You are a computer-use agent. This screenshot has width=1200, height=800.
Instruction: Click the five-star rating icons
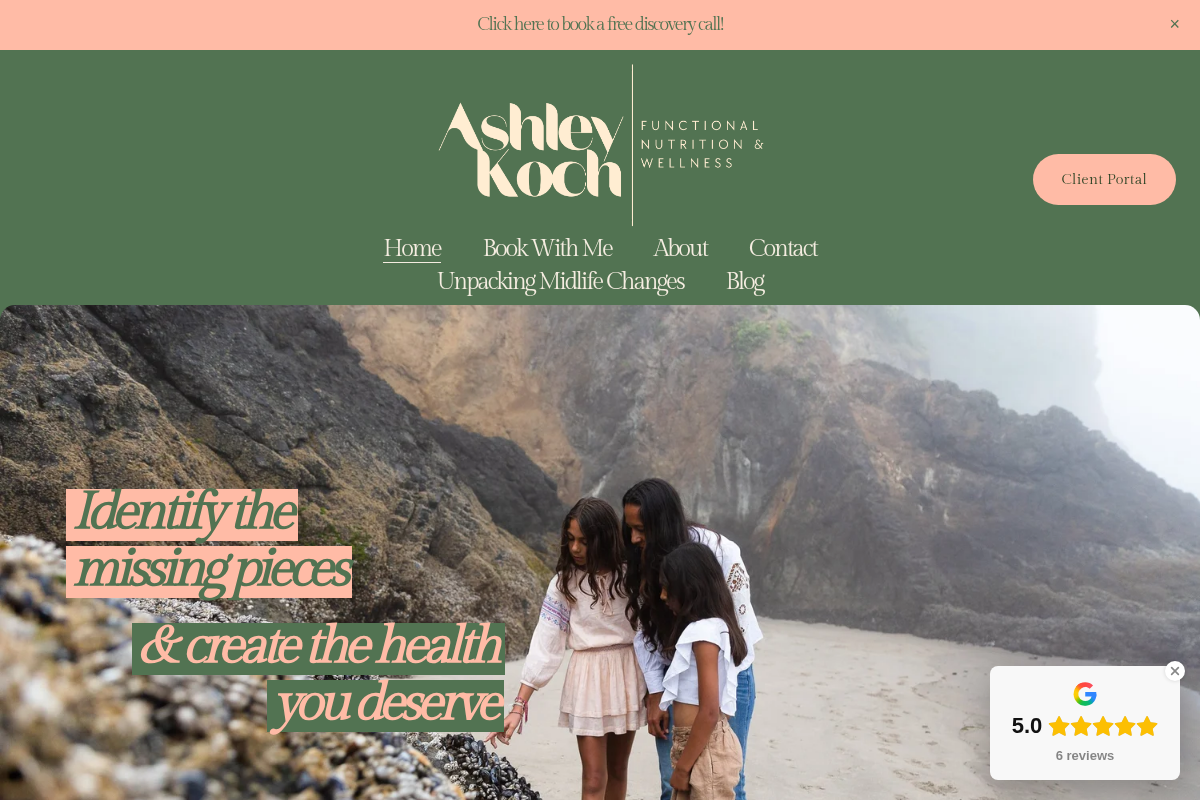1103,726
